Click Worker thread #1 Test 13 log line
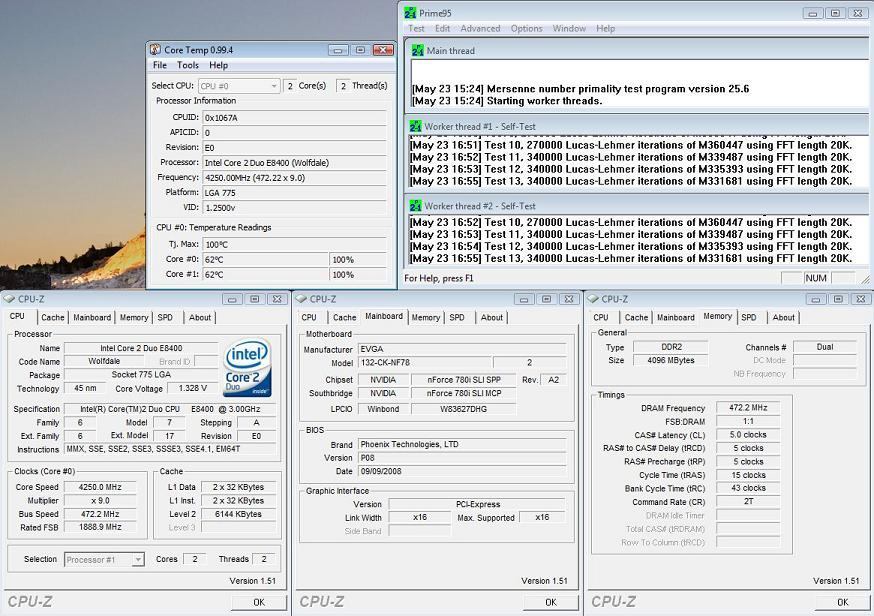Image resolution: width=874 pixels, height=616 pixels. click(x=631, y=181)
